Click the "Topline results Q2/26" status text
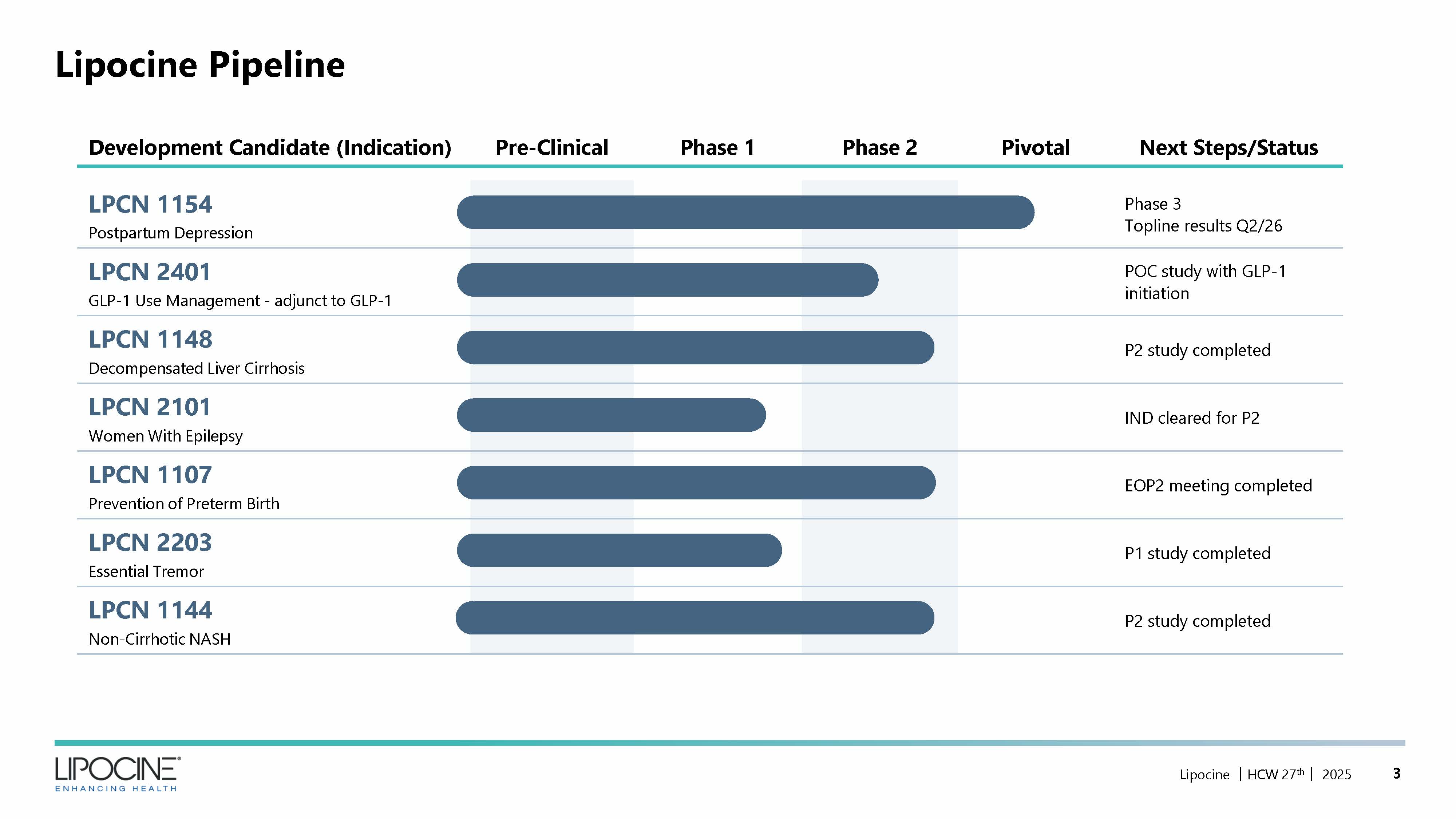1456x819 pixels. coord(1203,226)
